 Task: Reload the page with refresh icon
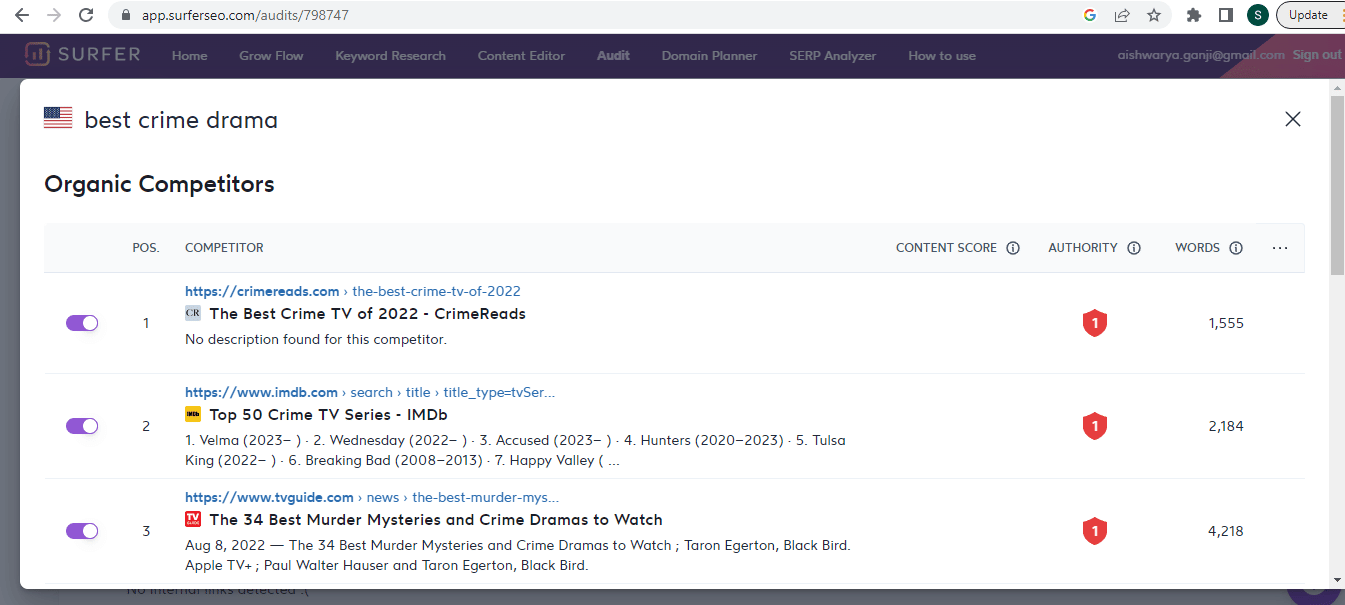(x=86, y=15)
